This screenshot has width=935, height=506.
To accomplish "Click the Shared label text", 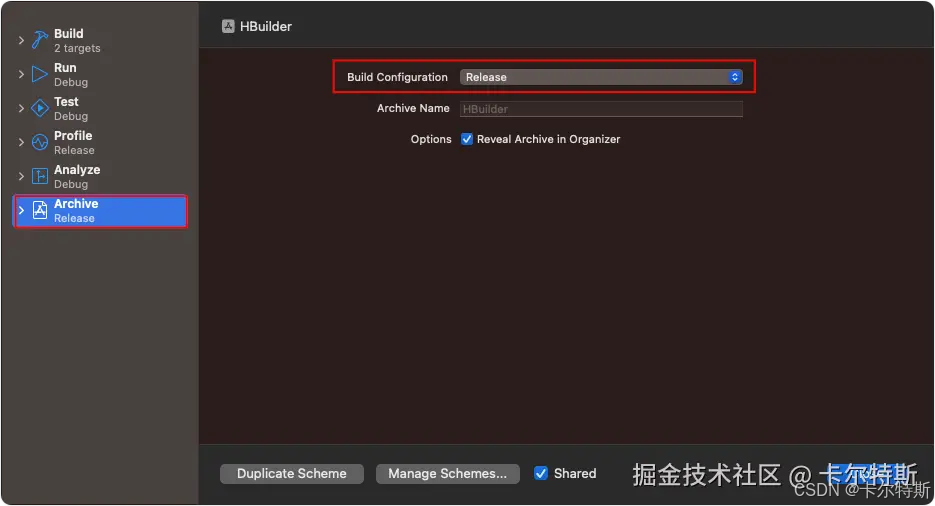I will [575, 473].
